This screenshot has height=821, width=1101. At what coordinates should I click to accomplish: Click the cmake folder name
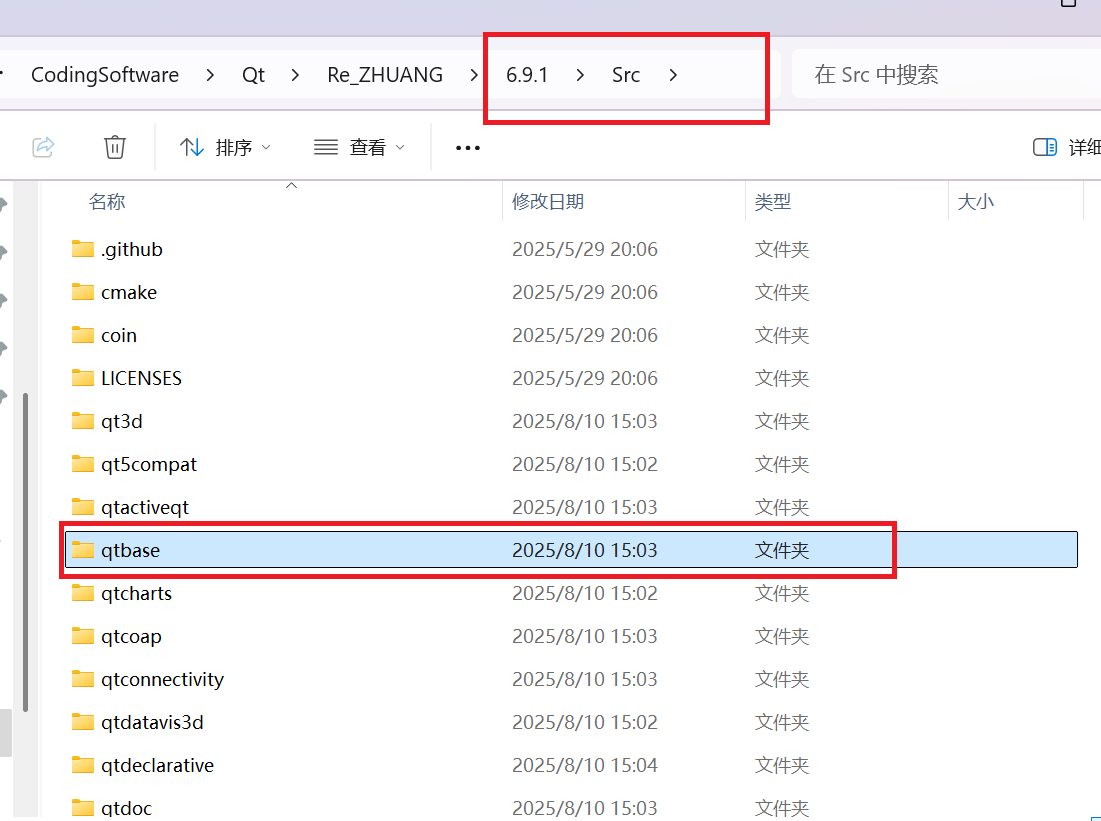[x=129, y=292]
